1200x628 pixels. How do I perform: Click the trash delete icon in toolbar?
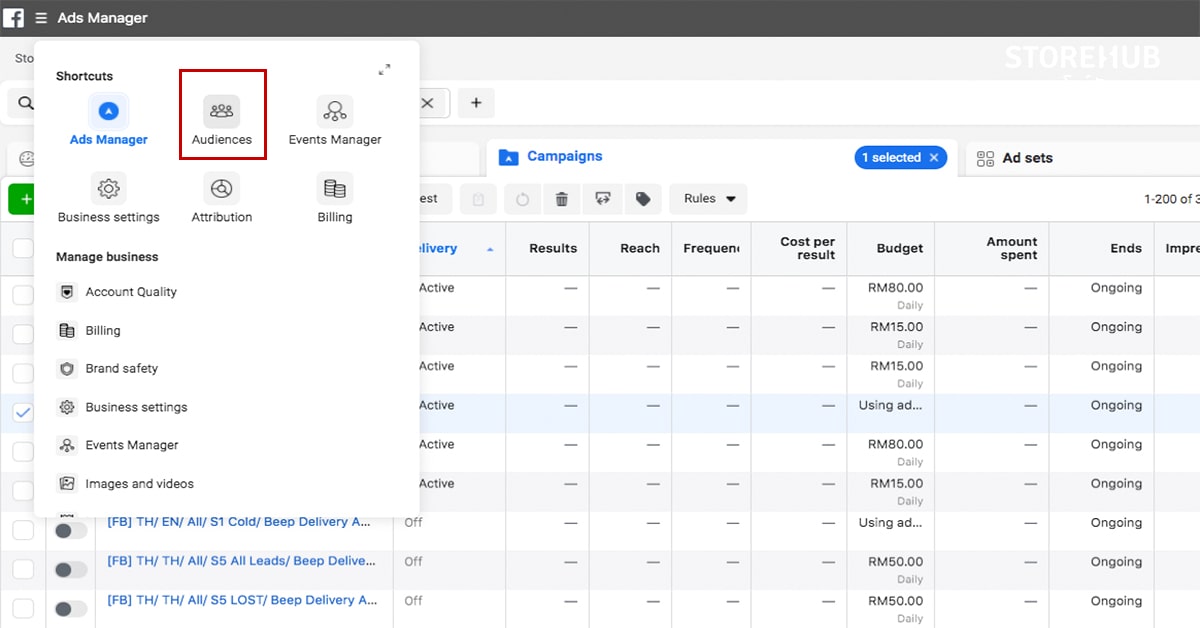tap(562, 199)
